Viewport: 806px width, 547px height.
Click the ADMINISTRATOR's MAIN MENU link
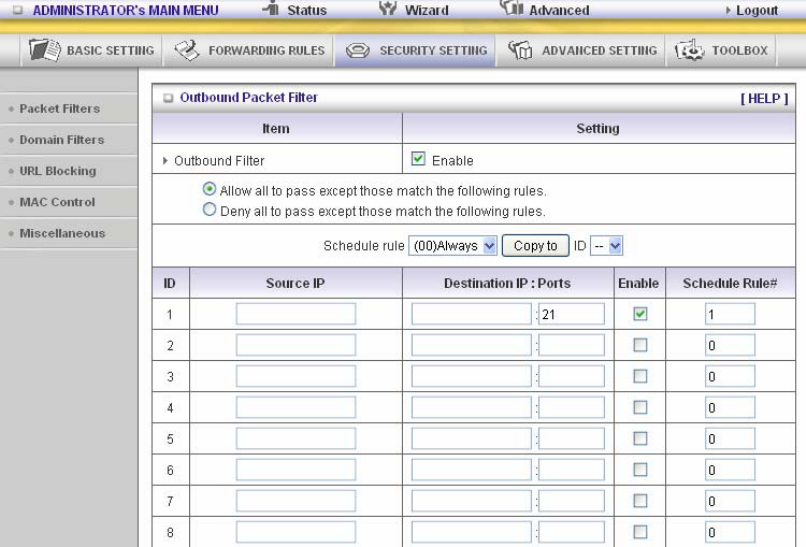point(125,10)
